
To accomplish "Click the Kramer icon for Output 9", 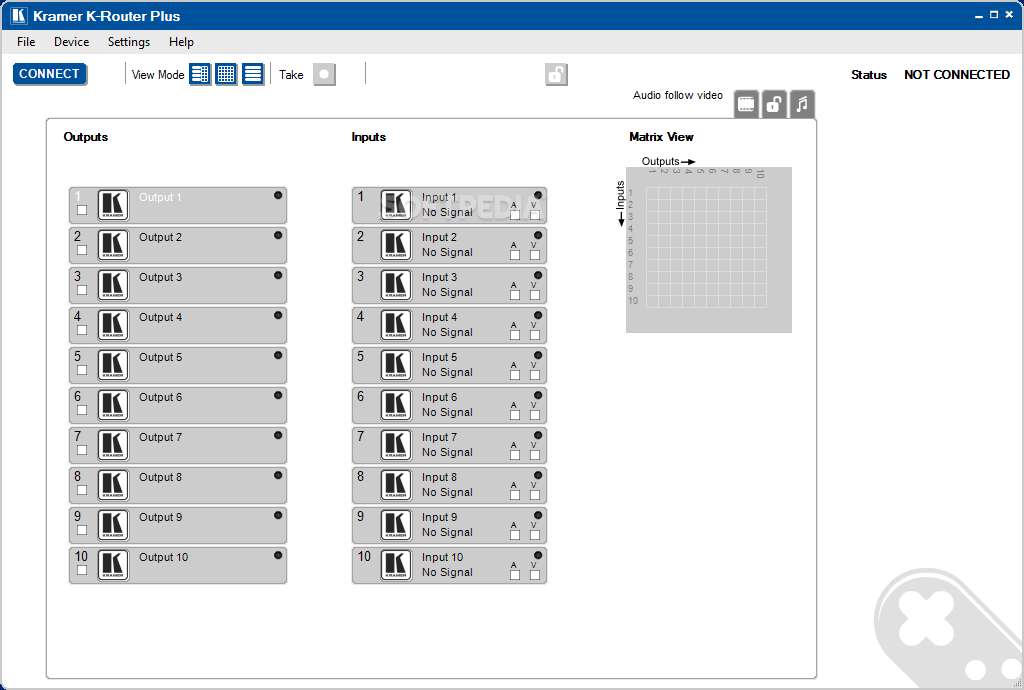I will click(113, 525).
